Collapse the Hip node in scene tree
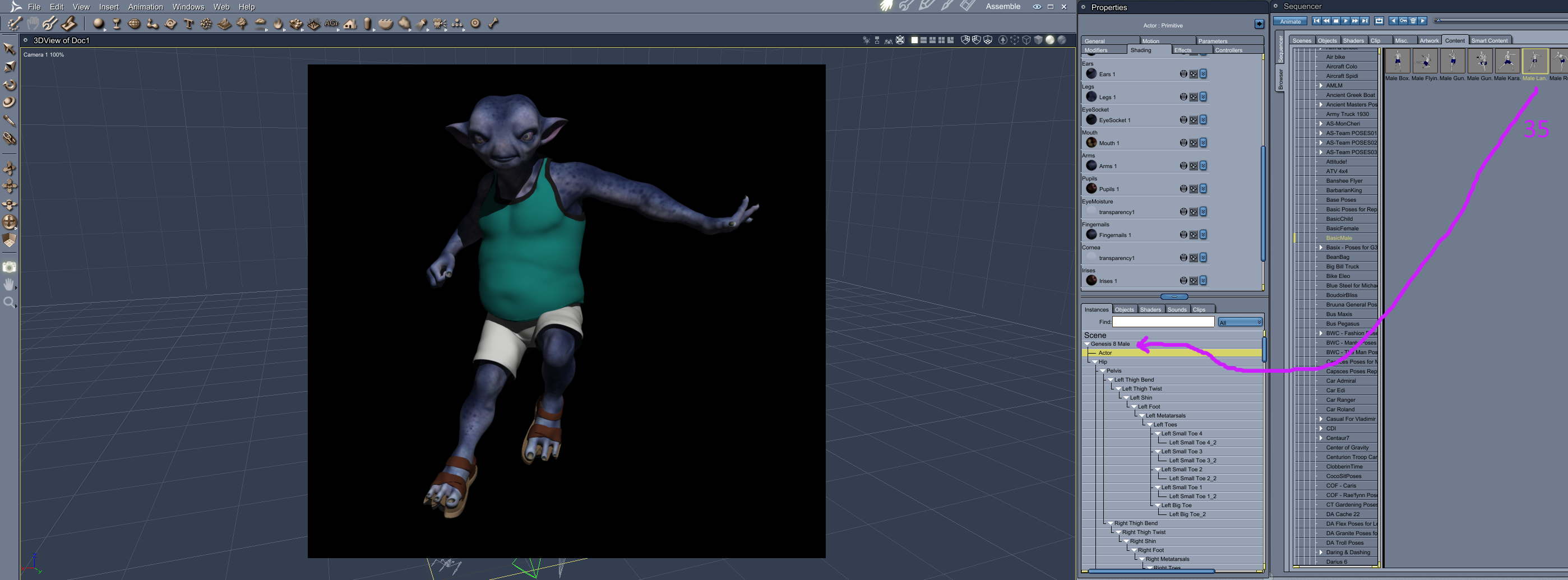This screenshot has width=1568, height=580. [x=1095, y=362]
